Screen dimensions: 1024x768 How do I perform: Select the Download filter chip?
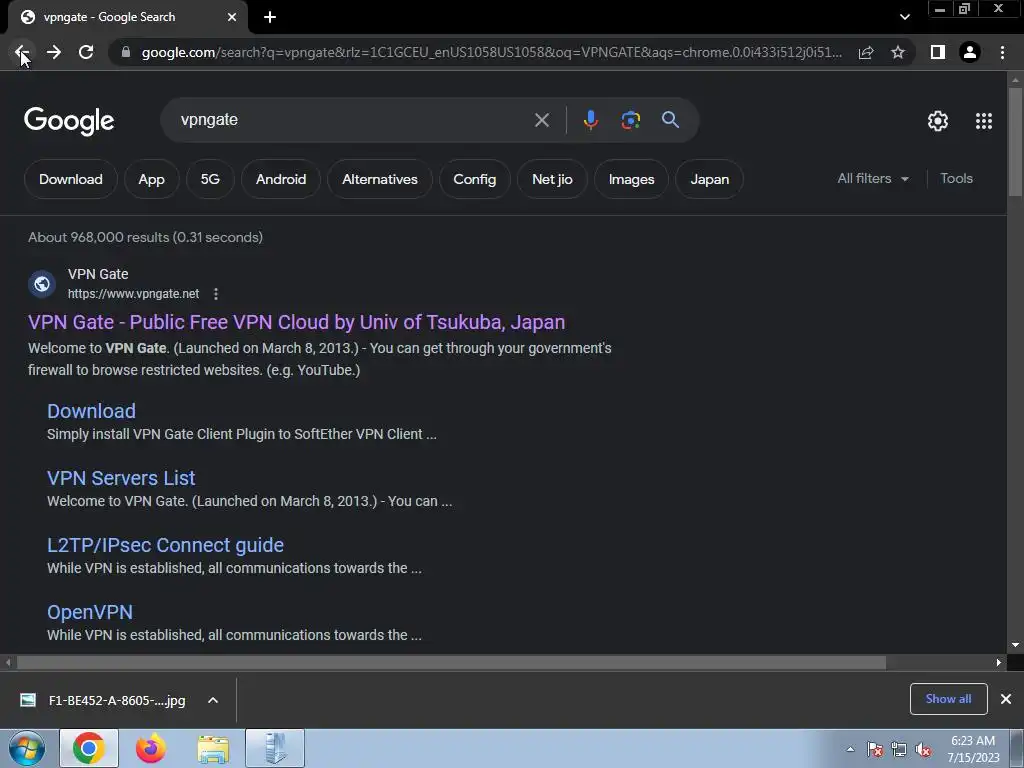pyautogui.click(x=71, y=179)
